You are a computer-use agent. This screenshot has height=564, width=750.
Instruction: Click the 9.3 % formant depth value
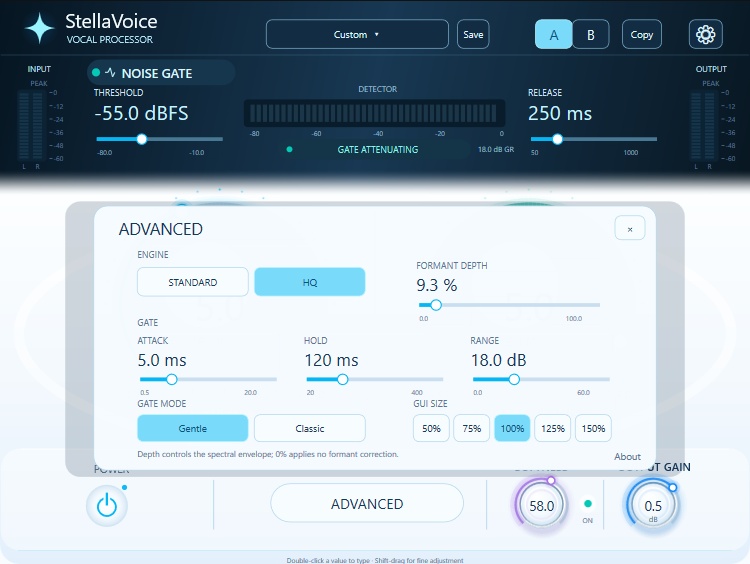click(437, 285)
